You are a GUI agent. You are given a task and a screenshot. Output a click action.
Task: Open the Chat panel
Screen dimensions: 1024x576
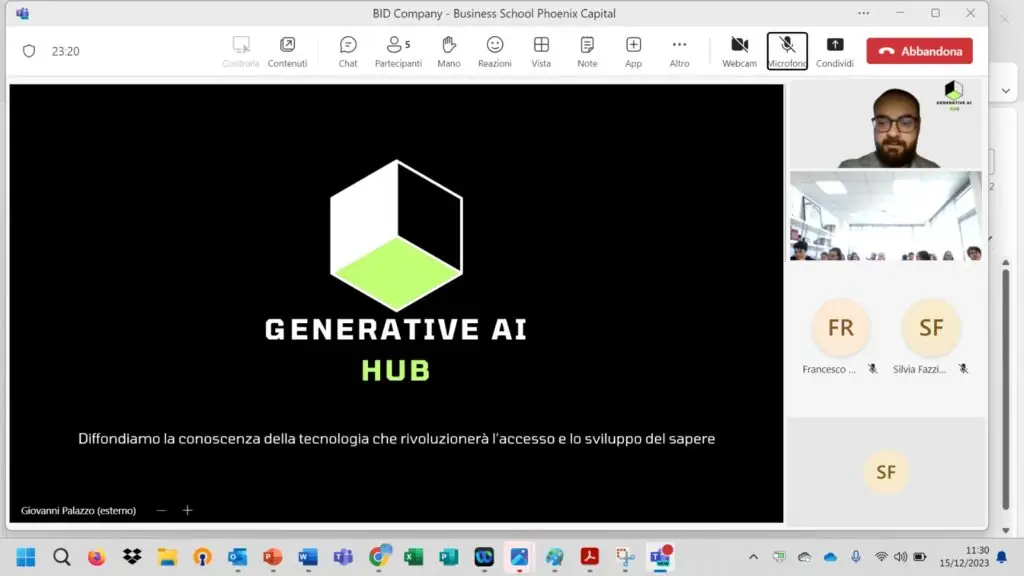click(348, 51)
